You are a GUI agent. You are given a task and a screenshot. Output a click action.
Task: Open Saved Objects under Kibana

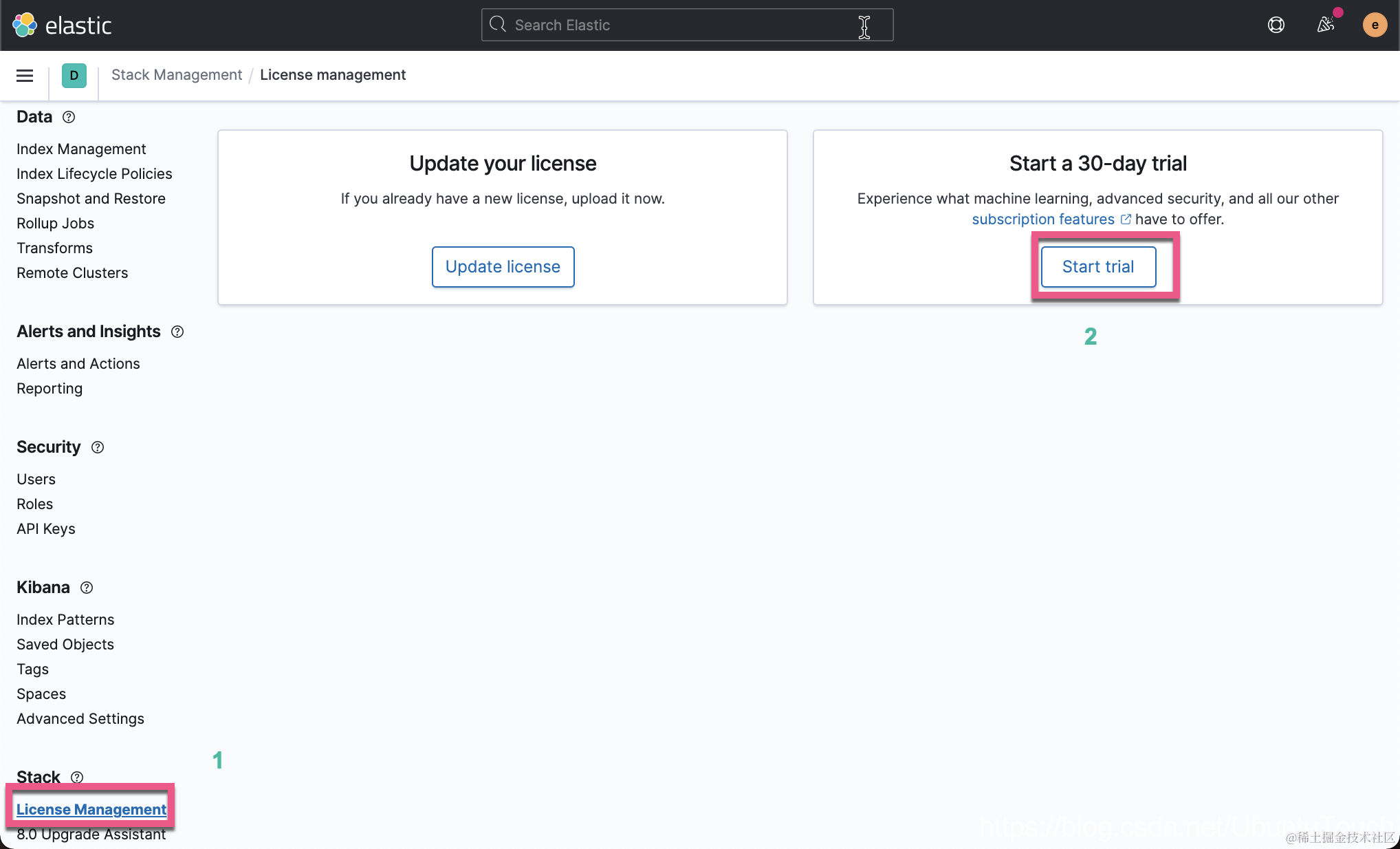pyautogui.click(x=65, y=645)
